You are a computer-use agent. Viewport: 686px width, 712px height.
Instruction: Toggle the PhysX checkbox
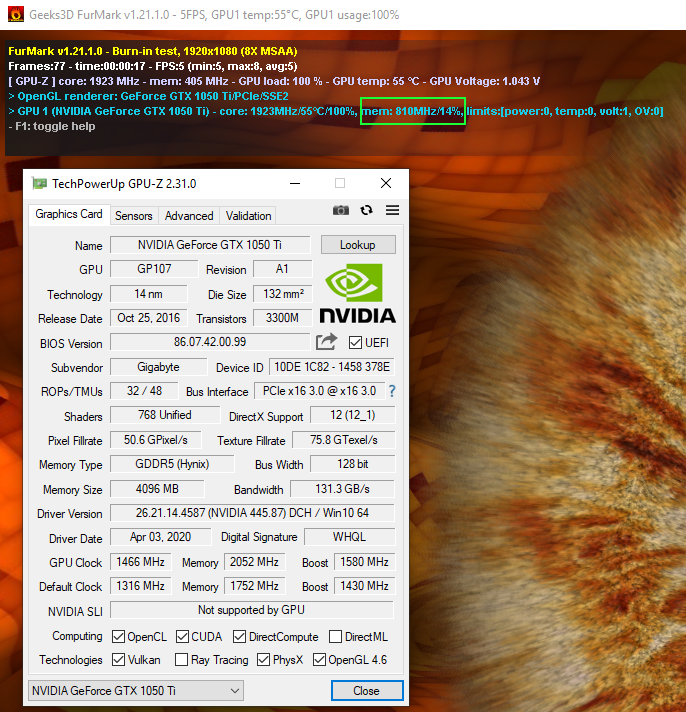263,659
